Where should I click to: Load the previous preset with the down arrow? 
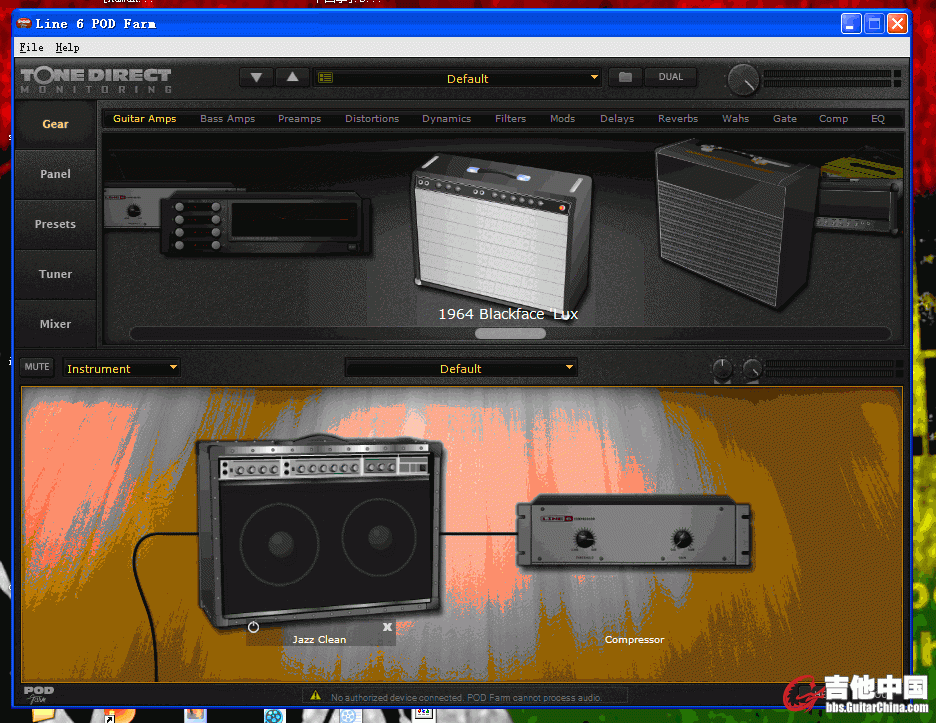256,78
